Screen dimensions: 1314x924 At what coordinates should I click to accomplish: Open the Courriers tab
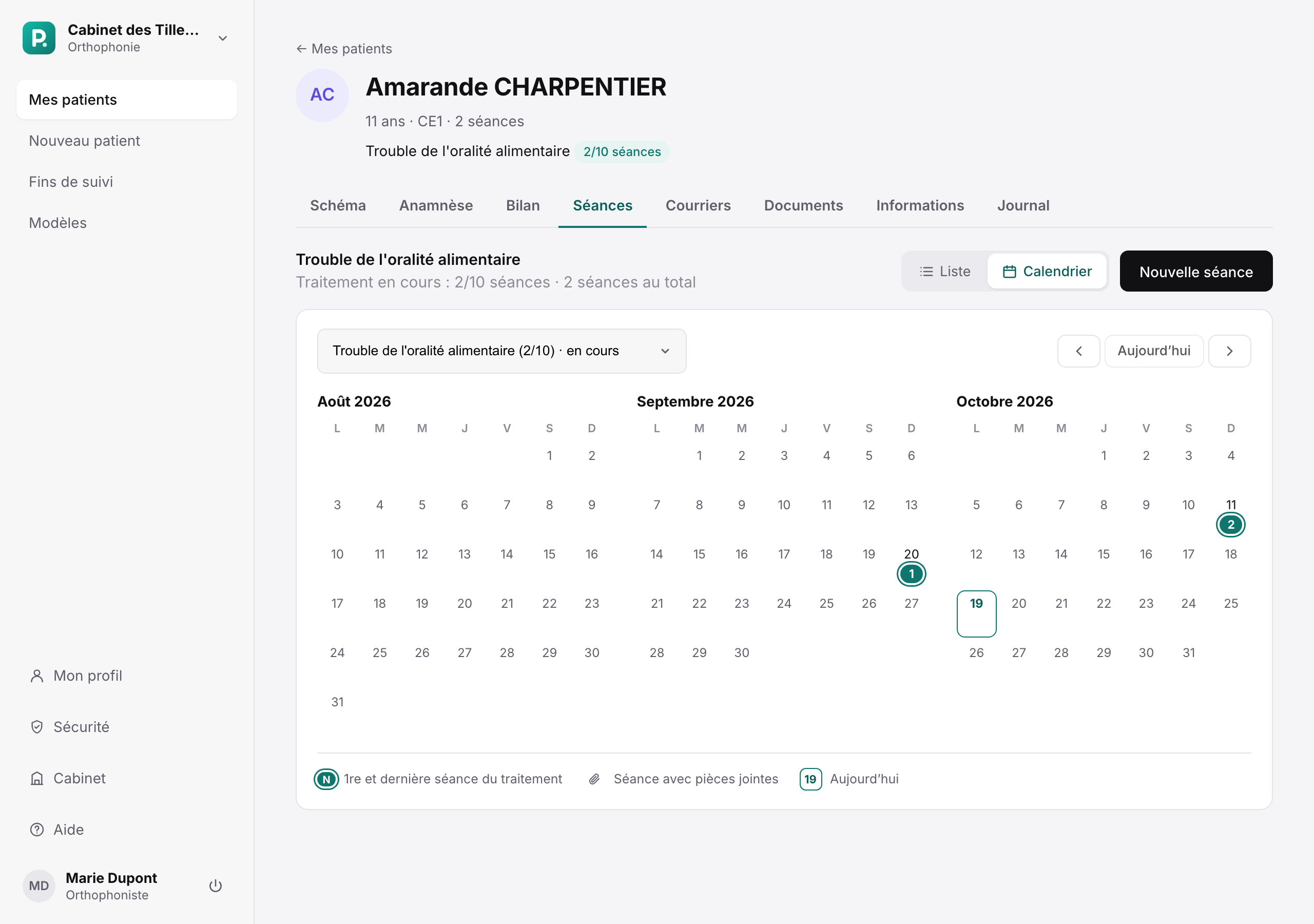(x=698, y=205)
